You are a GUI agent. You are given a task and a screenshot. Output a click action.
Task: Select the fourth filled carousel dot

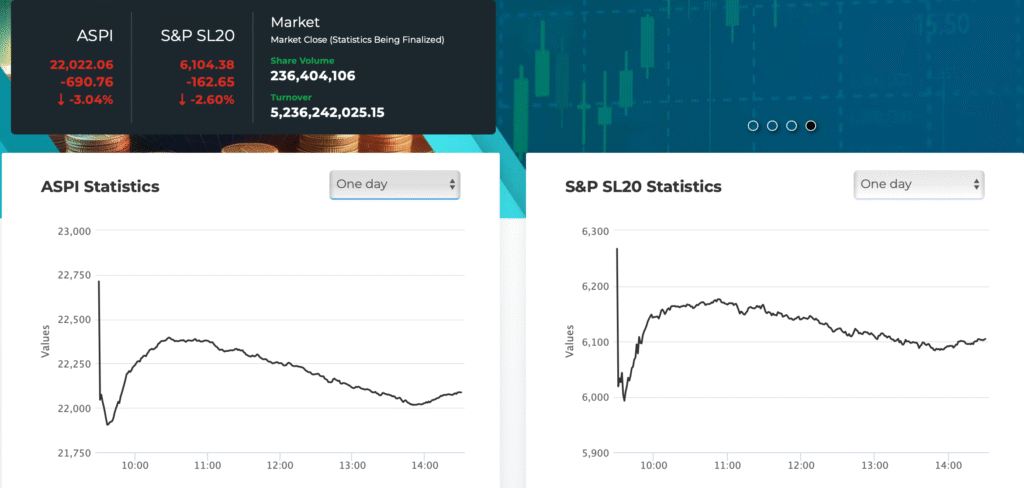click(x=811, y=126)
